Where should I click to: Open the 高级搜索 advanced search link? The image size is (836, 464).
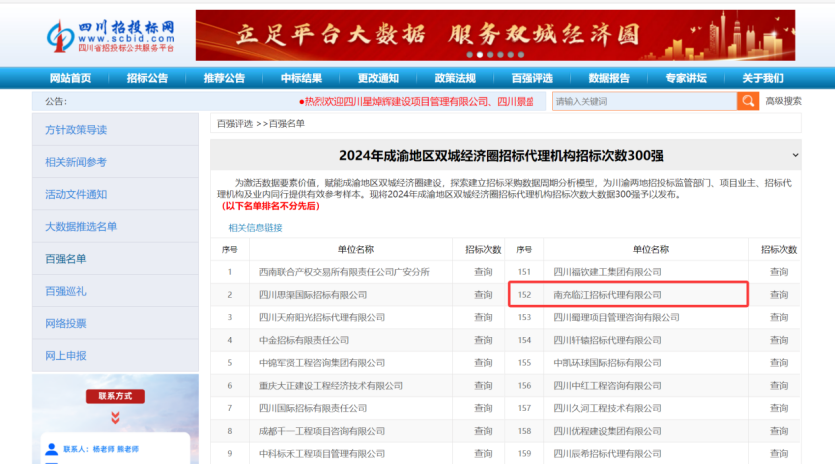(783, 101)
